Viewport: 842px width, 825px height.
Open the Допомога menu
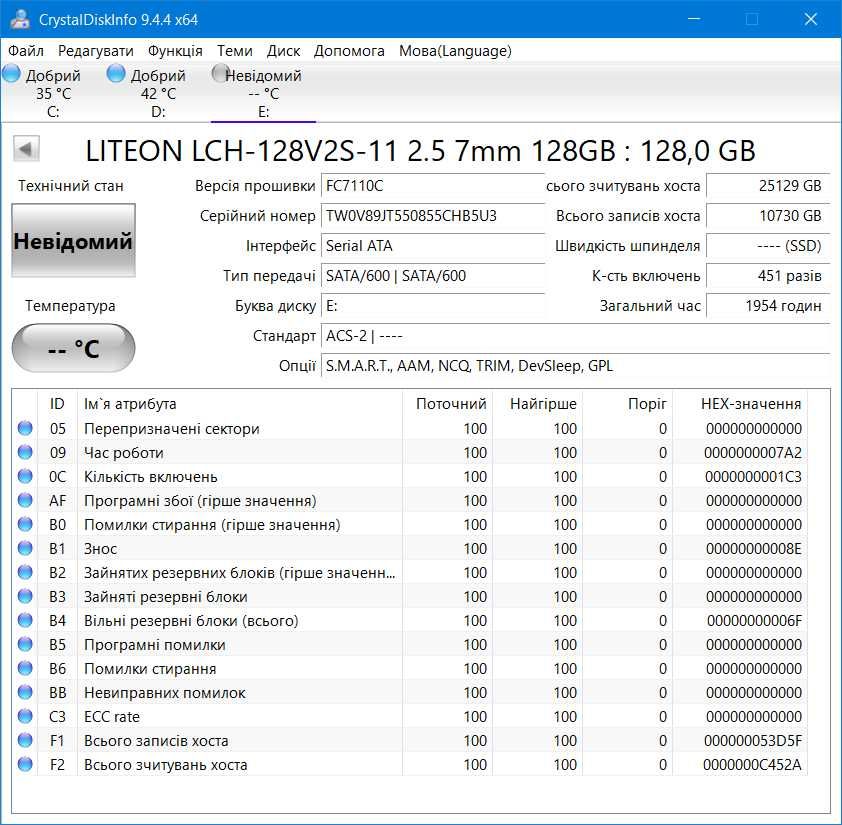click(349, 51)
